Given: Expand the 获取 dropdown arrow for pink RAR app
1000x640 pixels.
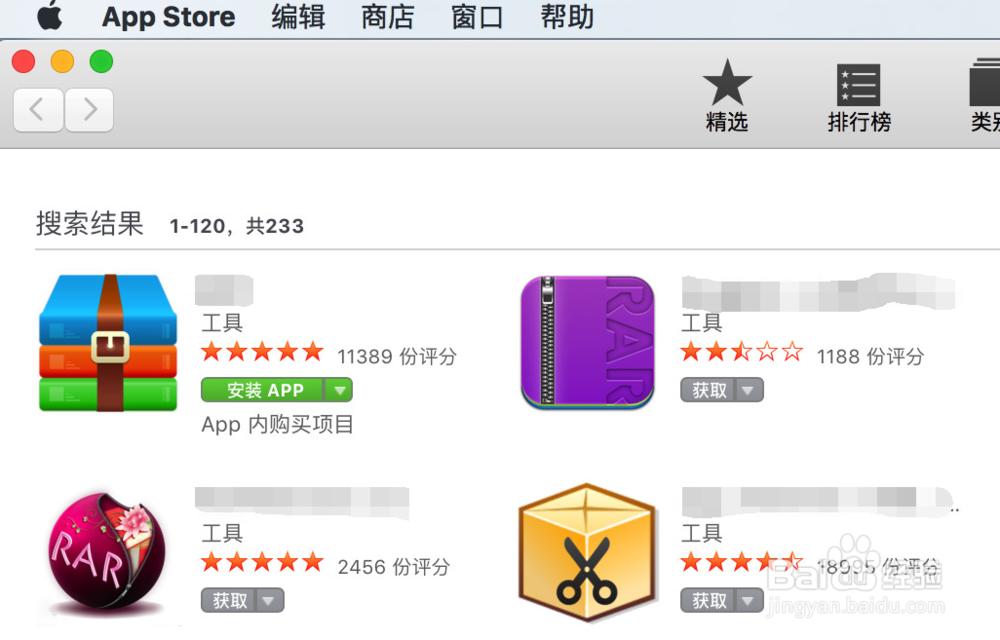Looking at the screenshot, I should tap(270, 601).
